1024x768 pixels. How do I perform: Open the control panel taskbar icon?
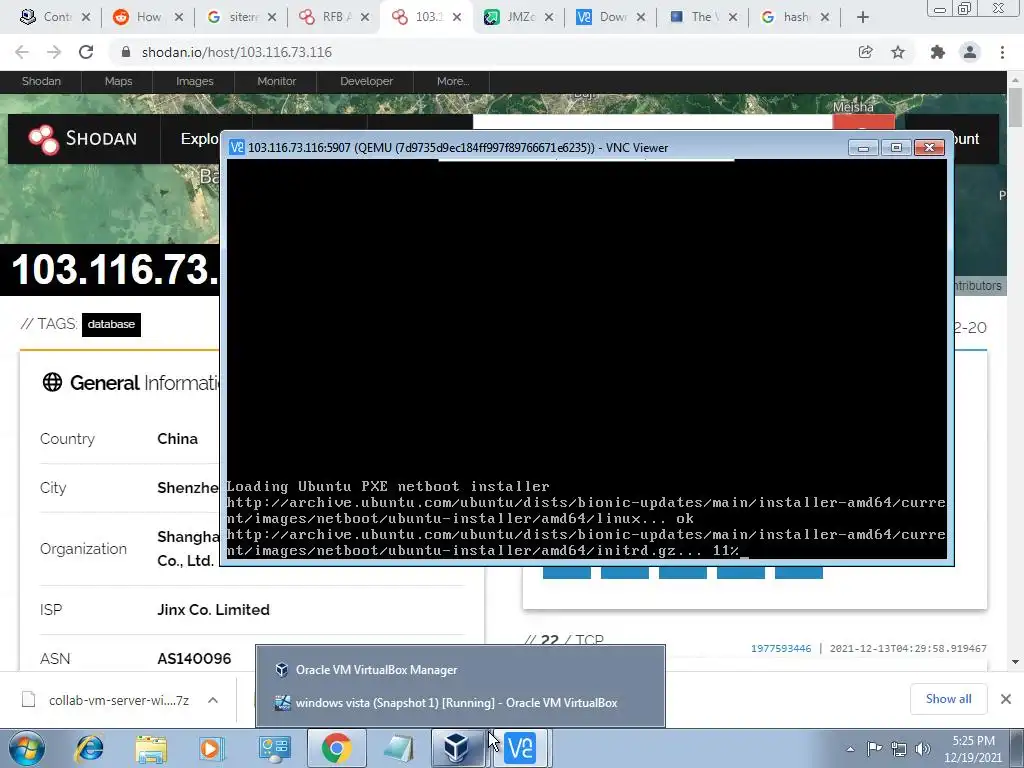tap(274, 748)
